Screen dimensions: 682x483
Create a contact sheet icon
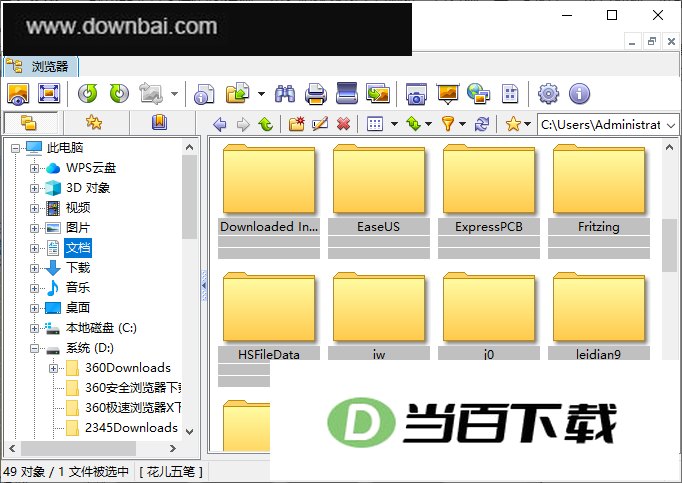[510, 94]
